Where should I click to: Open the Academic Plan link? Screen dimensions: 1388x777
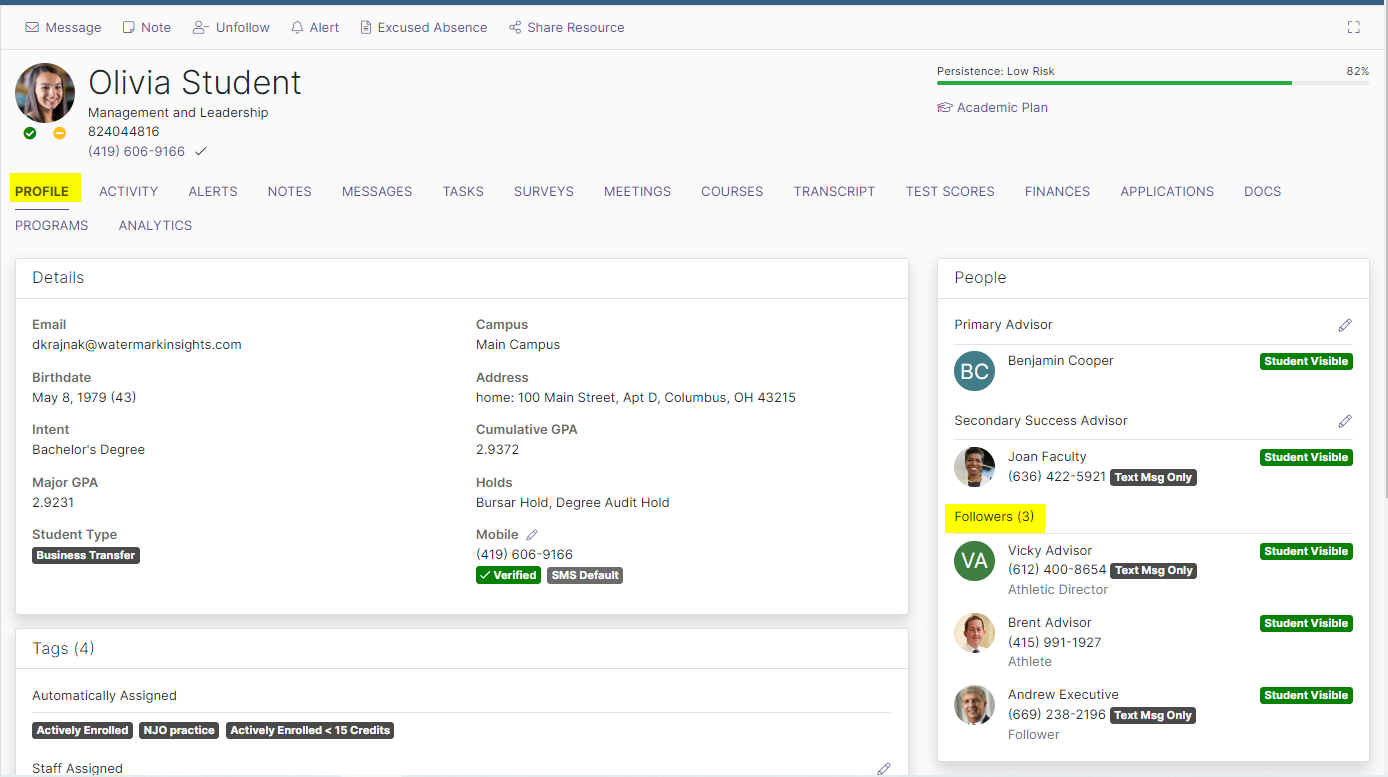(x=1002, y=108)
